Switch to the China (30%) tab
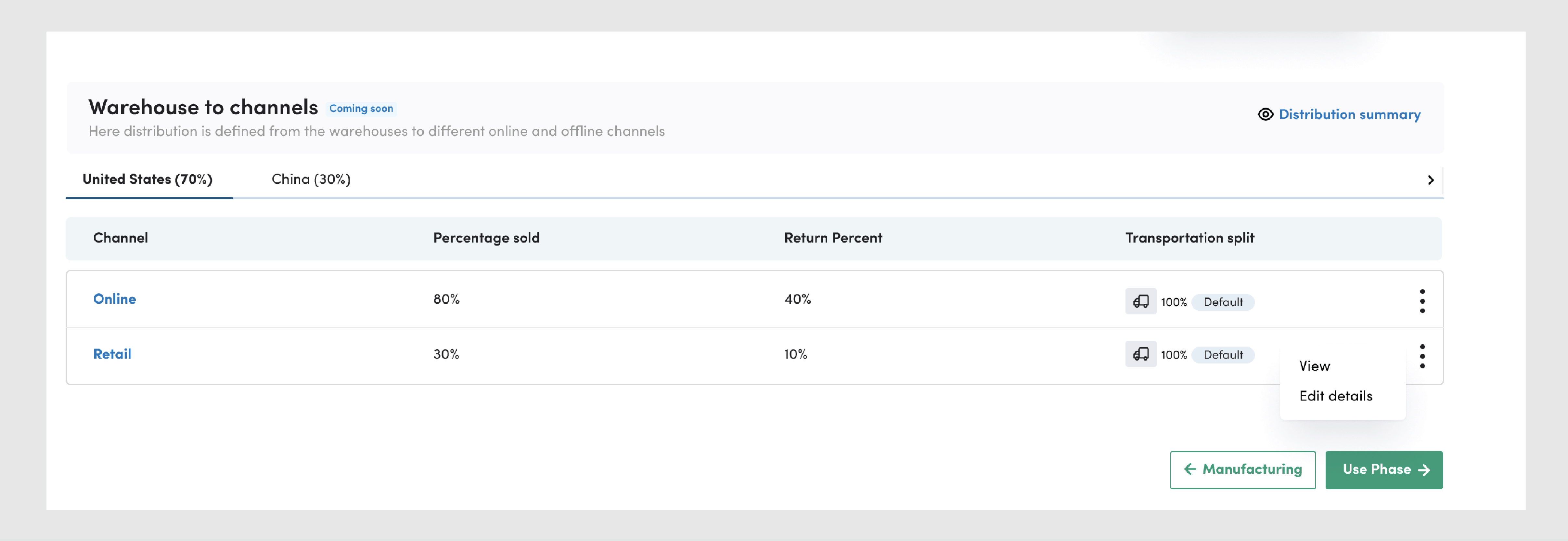1568x541 pixels. pos(310,179)
